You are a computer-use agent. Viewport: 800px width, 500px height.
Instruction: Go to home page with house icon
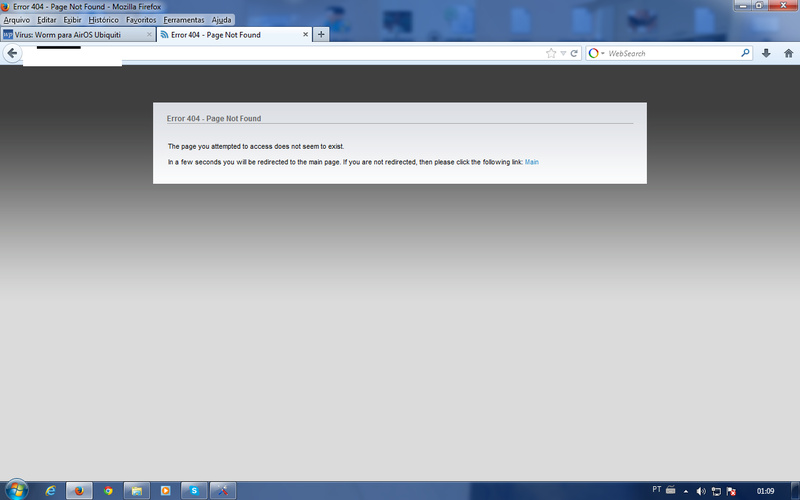click(788, 53)
